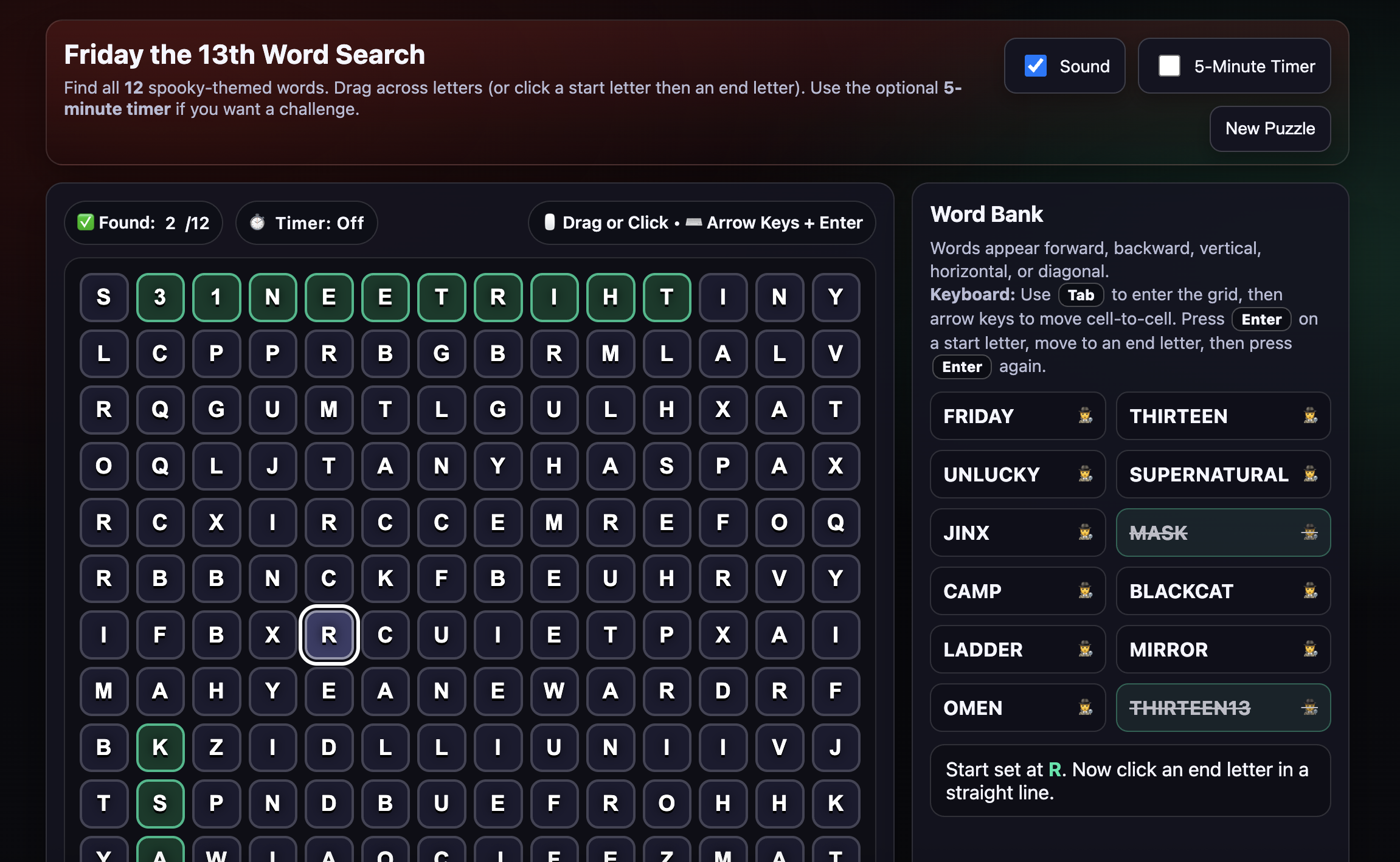Viewport: 1400px width, 862px height.
Task: Toggle the Sound checkbox
Action: (x=1035, y=66)
